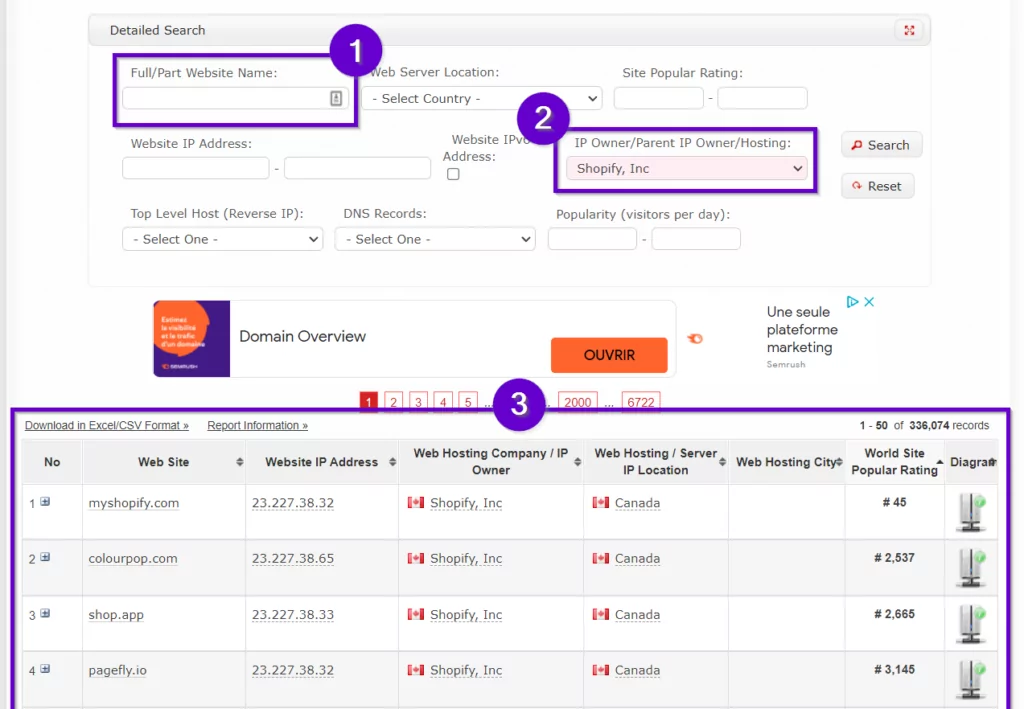Click the Site Popular Rating maximum field
This screenshot has height=709, width=1024.
tap(762, 99)
